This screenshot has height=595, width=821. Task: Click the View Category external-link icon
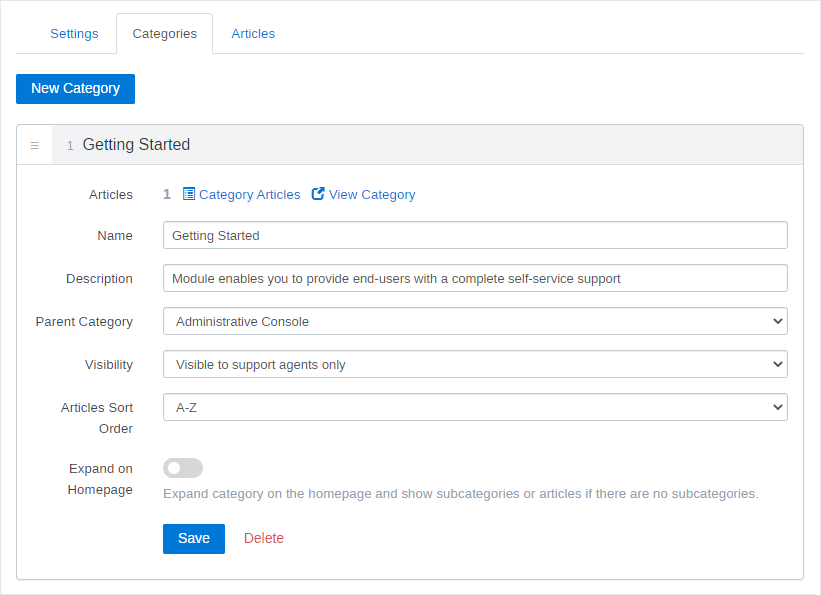coord(318,194)
